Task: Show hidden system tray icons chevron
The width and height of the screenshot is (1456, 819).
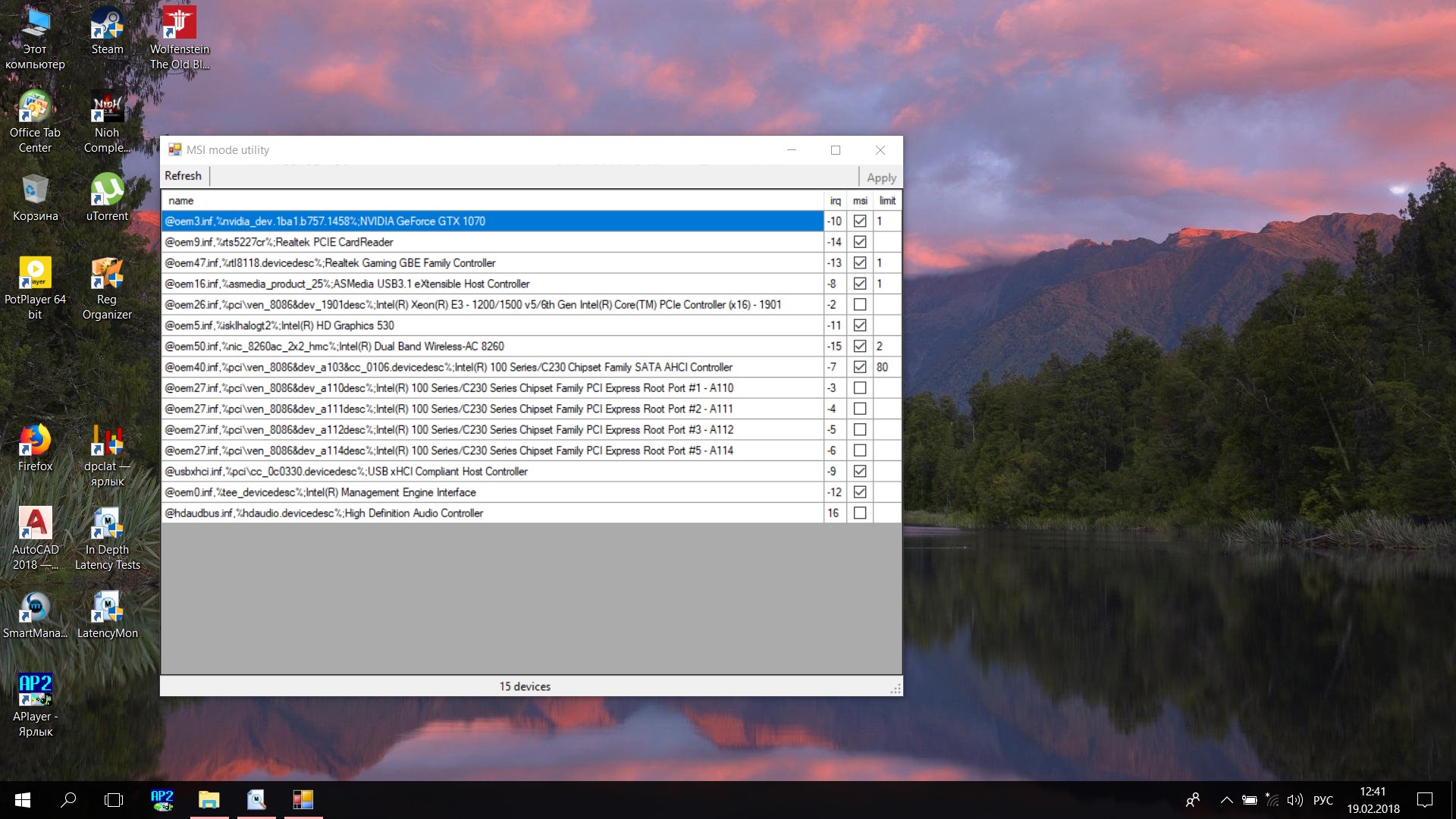Action: (x=1226, y=800)
